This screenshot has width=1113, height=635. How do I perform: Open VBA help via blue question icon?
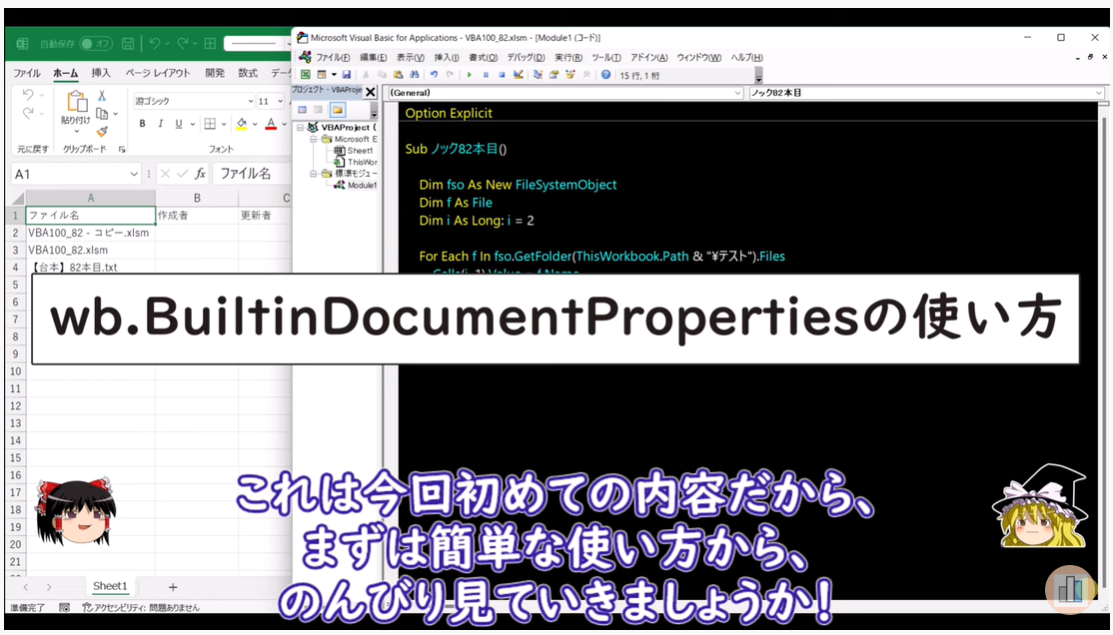(606, 75)
